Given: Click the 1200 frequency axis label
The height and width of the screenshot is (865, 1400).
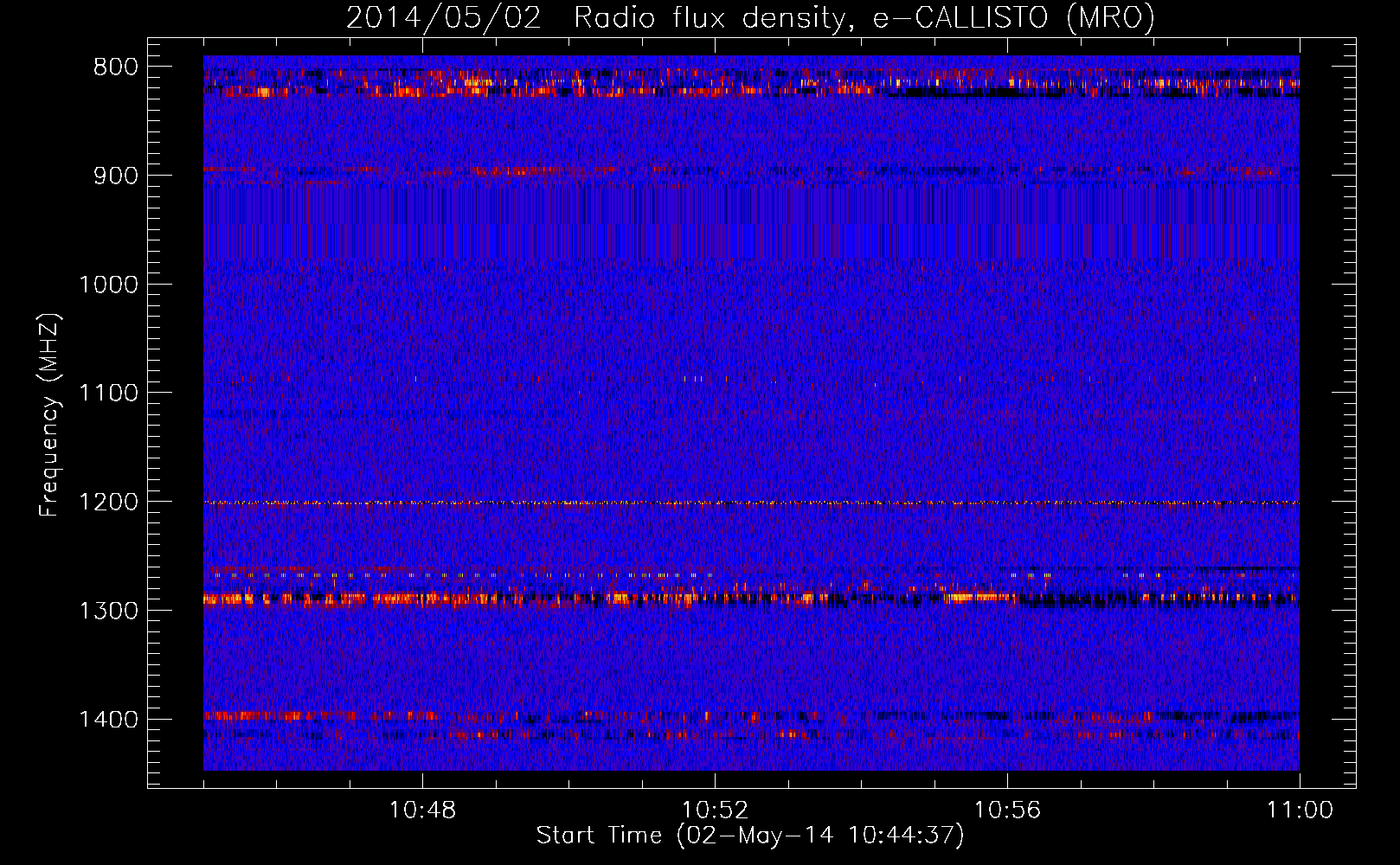Looking at the screenshot, I should tap(109, 503).
